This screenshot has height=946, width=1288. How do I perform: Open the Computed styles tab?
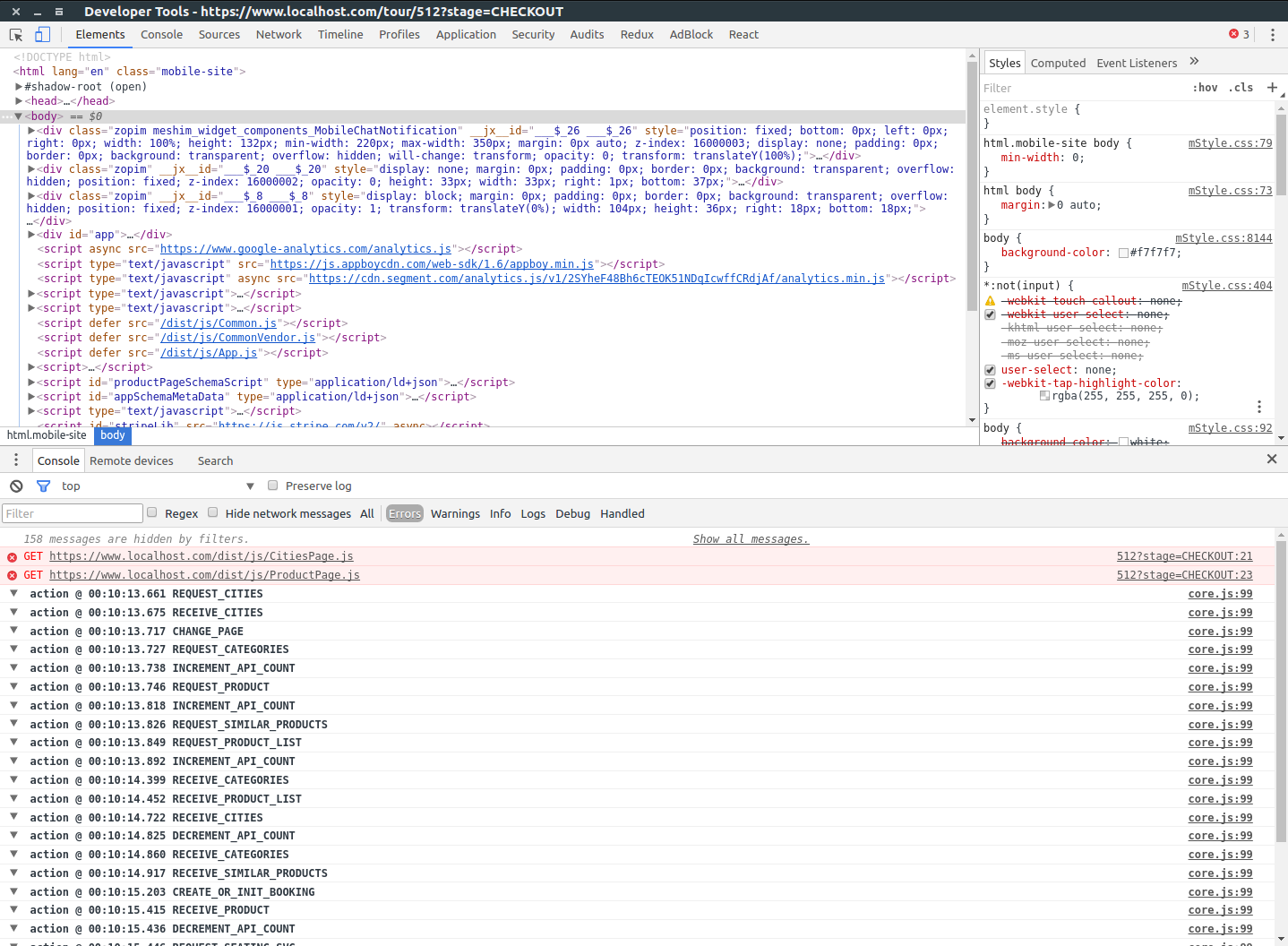1058,64
